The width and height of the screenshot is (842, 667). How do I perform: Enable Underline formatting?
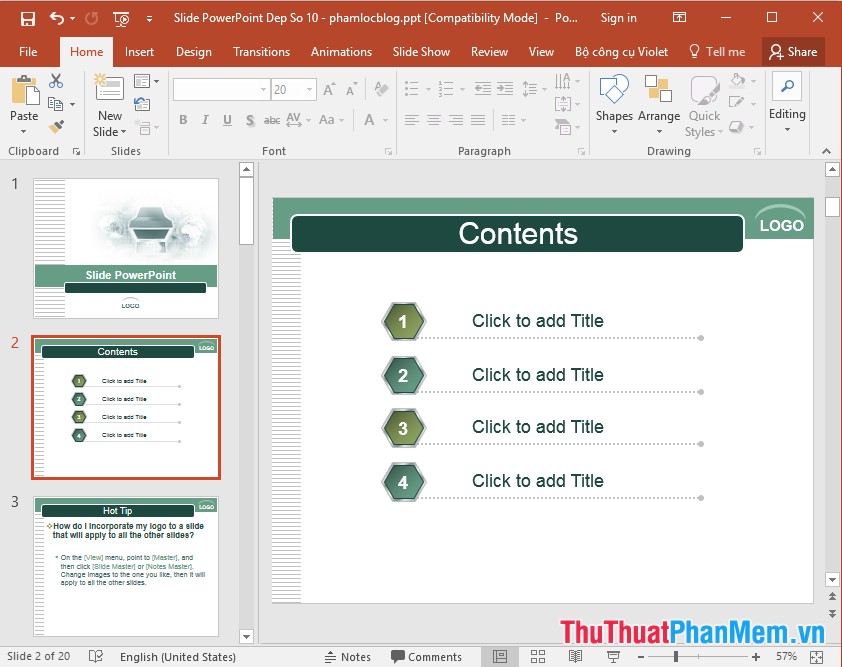[x=227, y=119]
